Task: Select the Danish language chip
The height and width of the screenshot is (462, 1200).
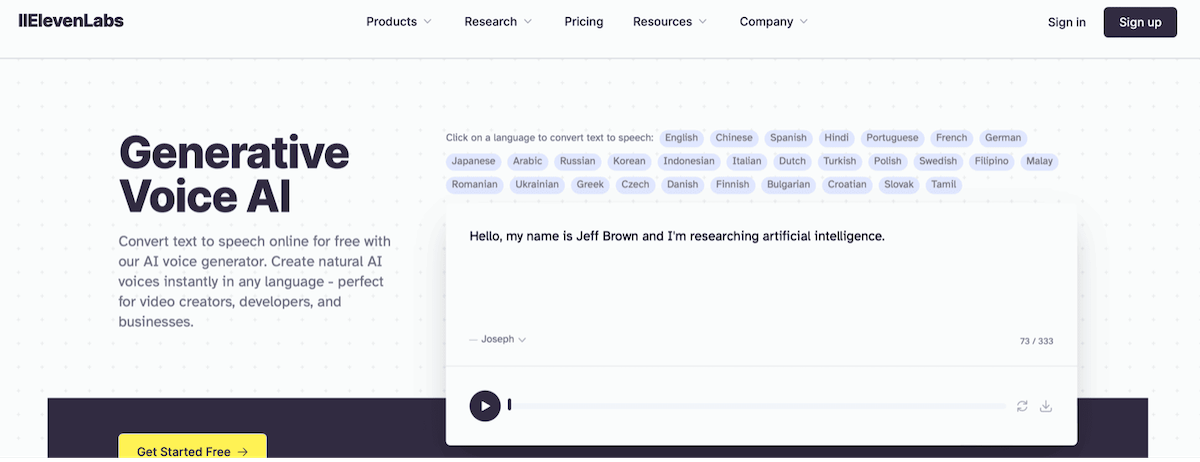Action: [682, 184]
